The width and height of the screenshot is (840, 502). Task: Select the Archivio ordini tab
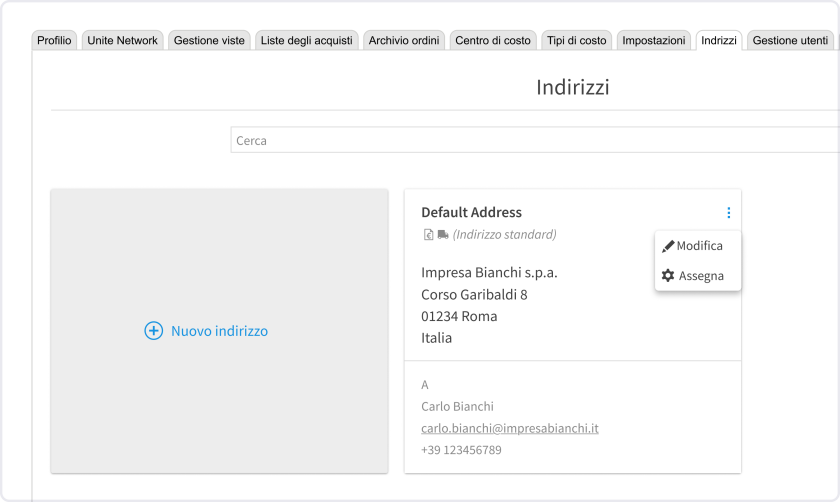coord(404,41)
